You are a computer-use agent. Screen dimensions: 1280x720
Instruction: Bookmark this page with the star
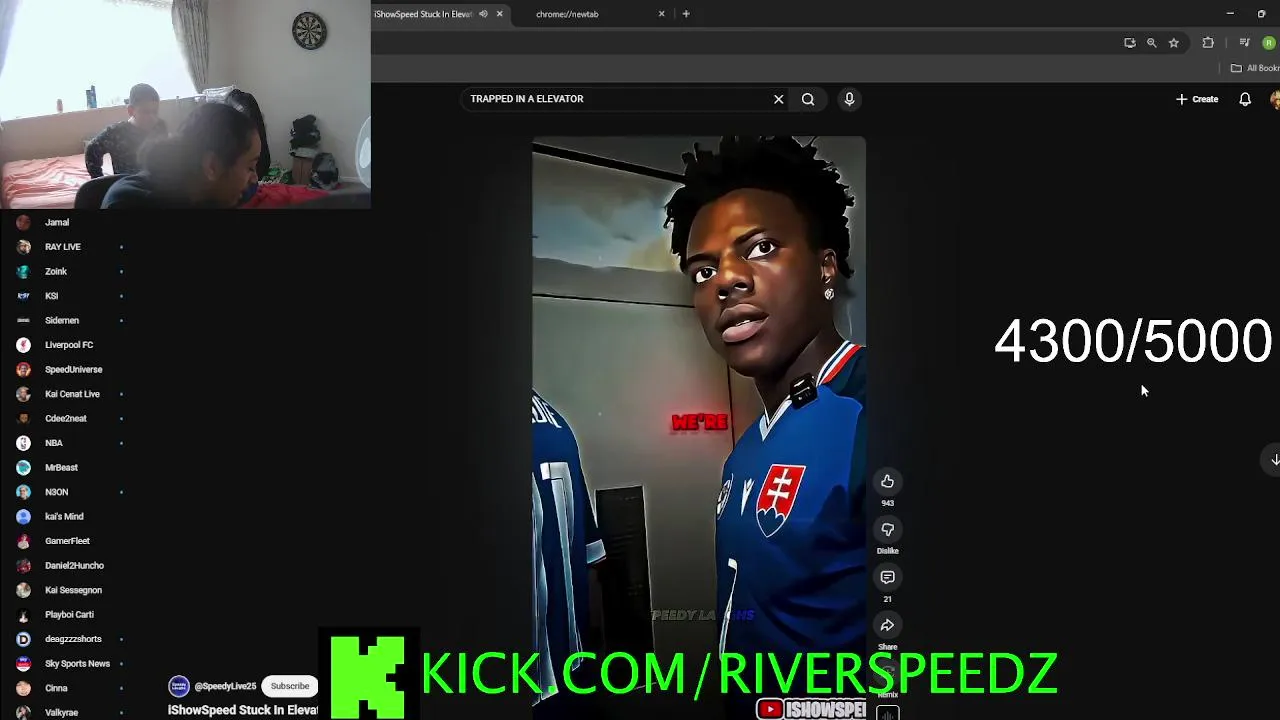[1174, 43]
